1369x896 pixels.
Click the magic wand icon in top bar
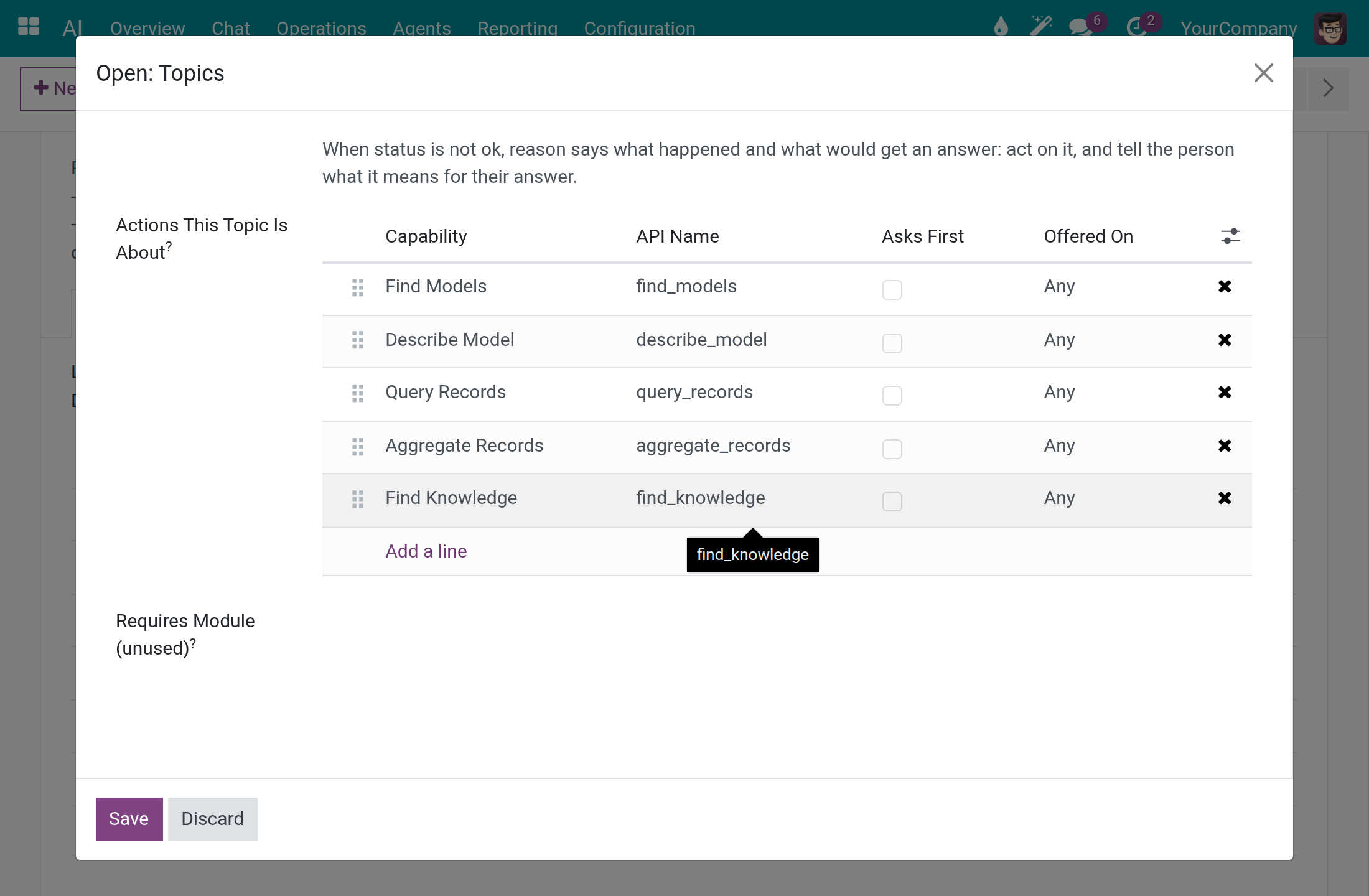pos(1041,27)
